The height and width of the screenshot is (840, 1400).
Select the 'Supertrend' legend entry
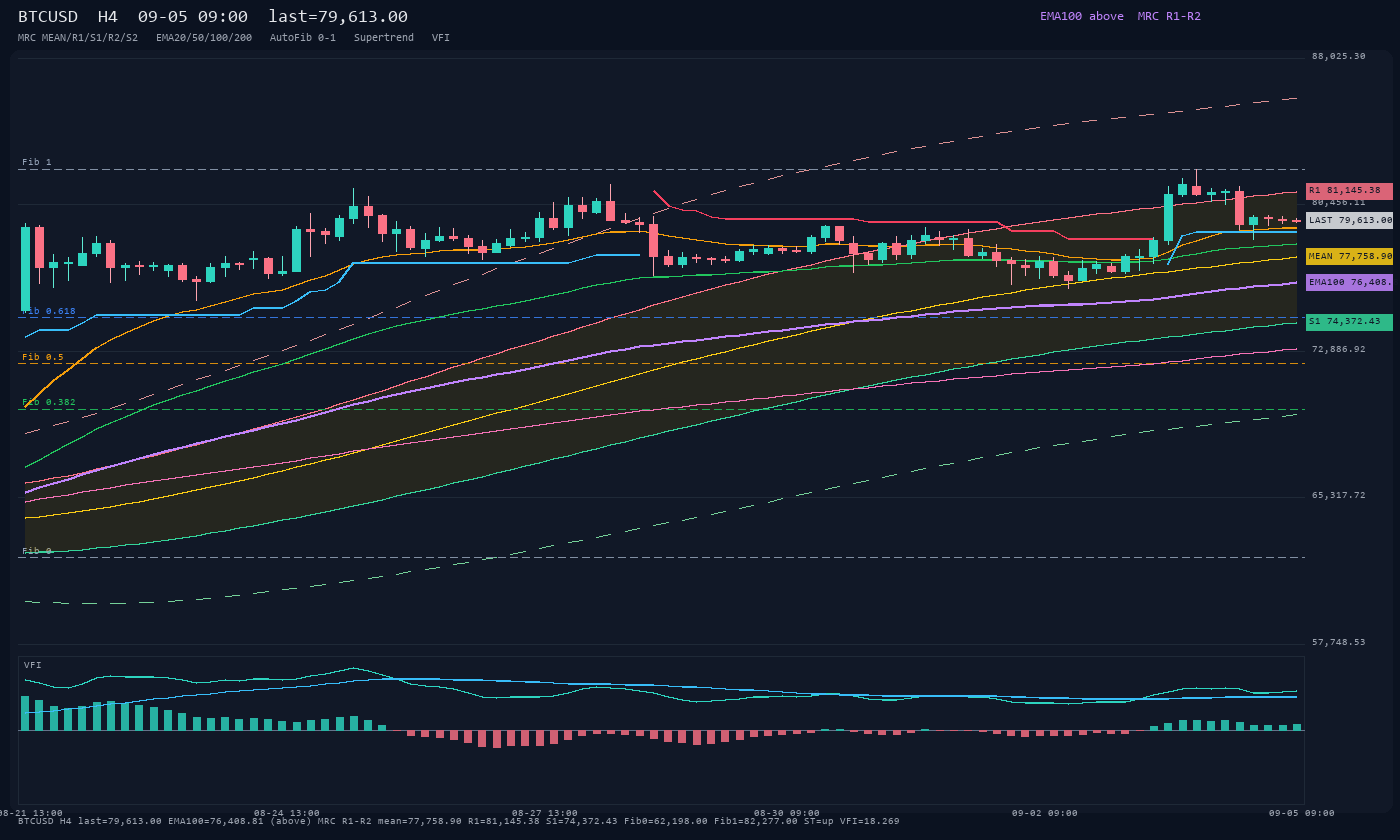(x=384, y=38)
